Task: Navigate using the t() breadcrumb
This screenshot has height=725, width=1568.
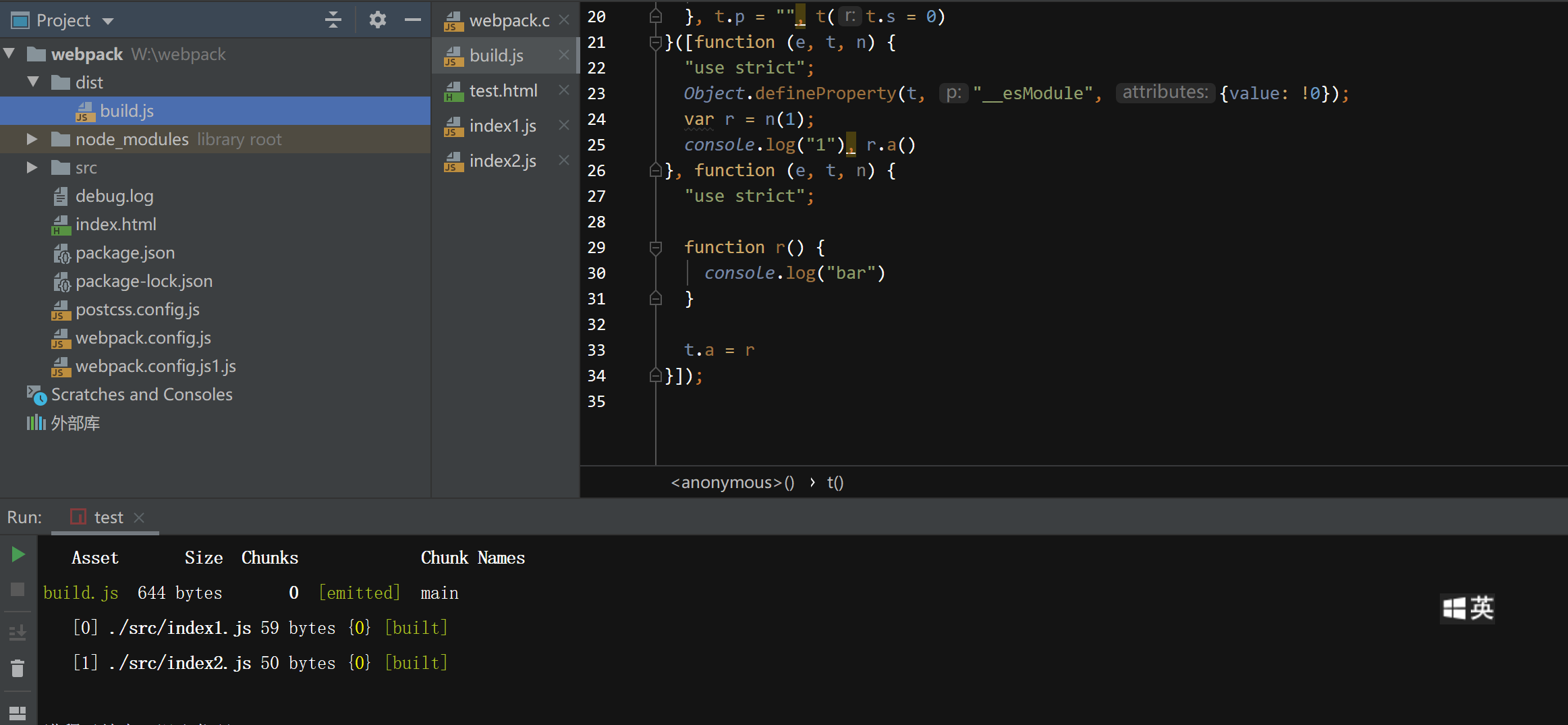Action: (835, 482)
